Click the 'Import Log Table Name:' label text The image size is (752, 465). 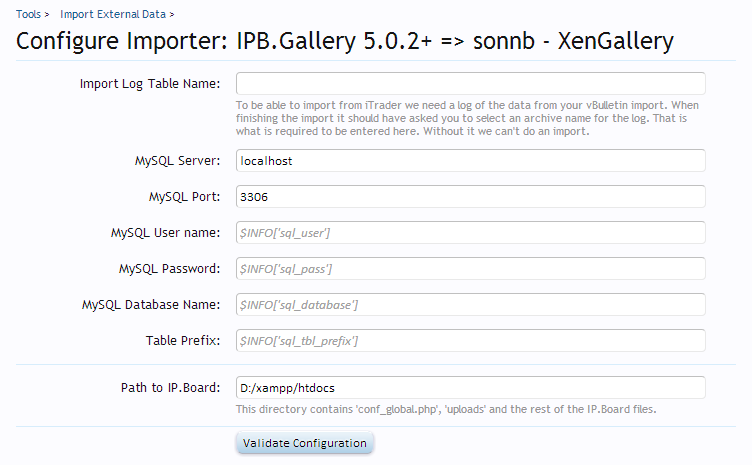pyautogui.click(x=150, y=84)
